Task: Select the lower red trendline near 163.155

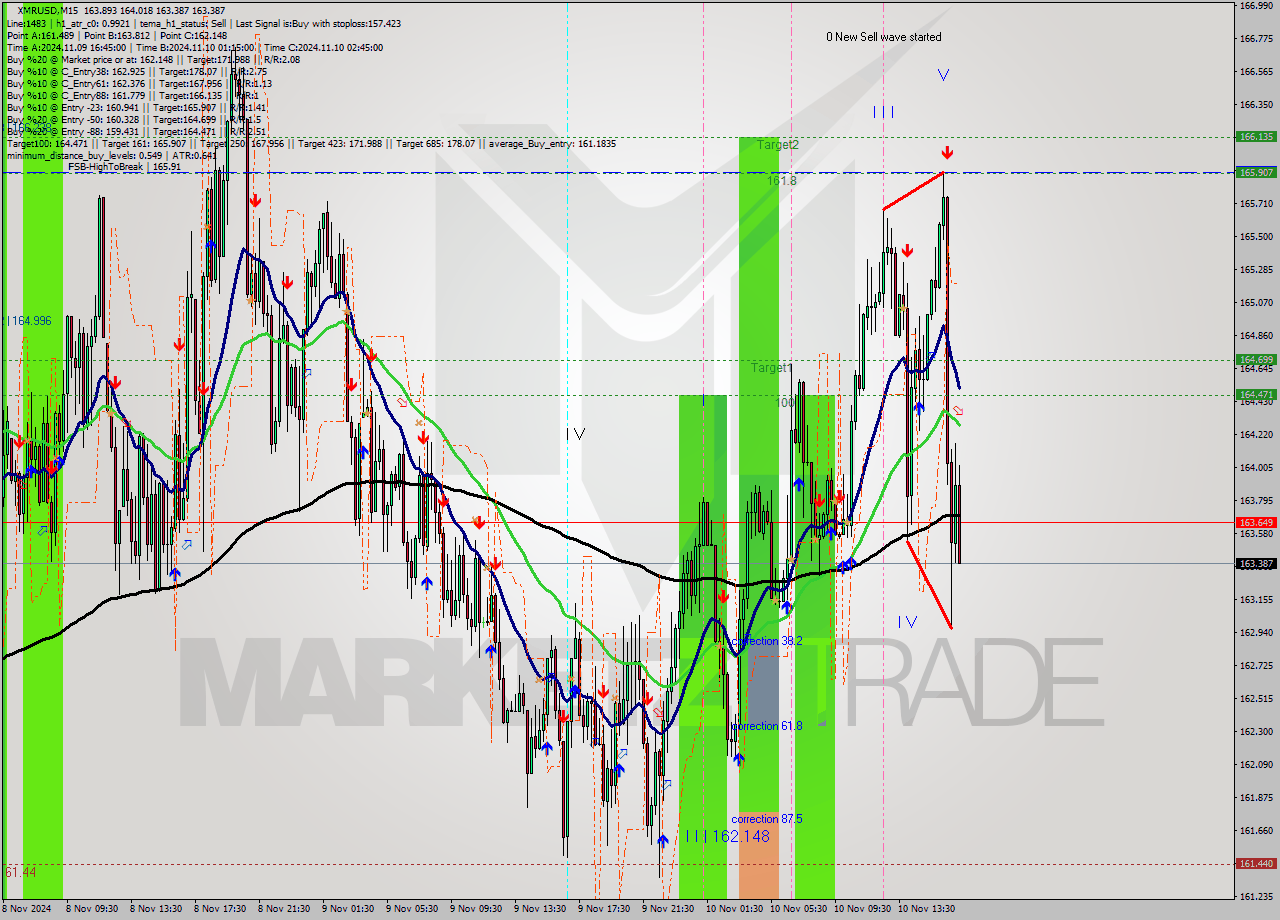Action: (929, 584)
